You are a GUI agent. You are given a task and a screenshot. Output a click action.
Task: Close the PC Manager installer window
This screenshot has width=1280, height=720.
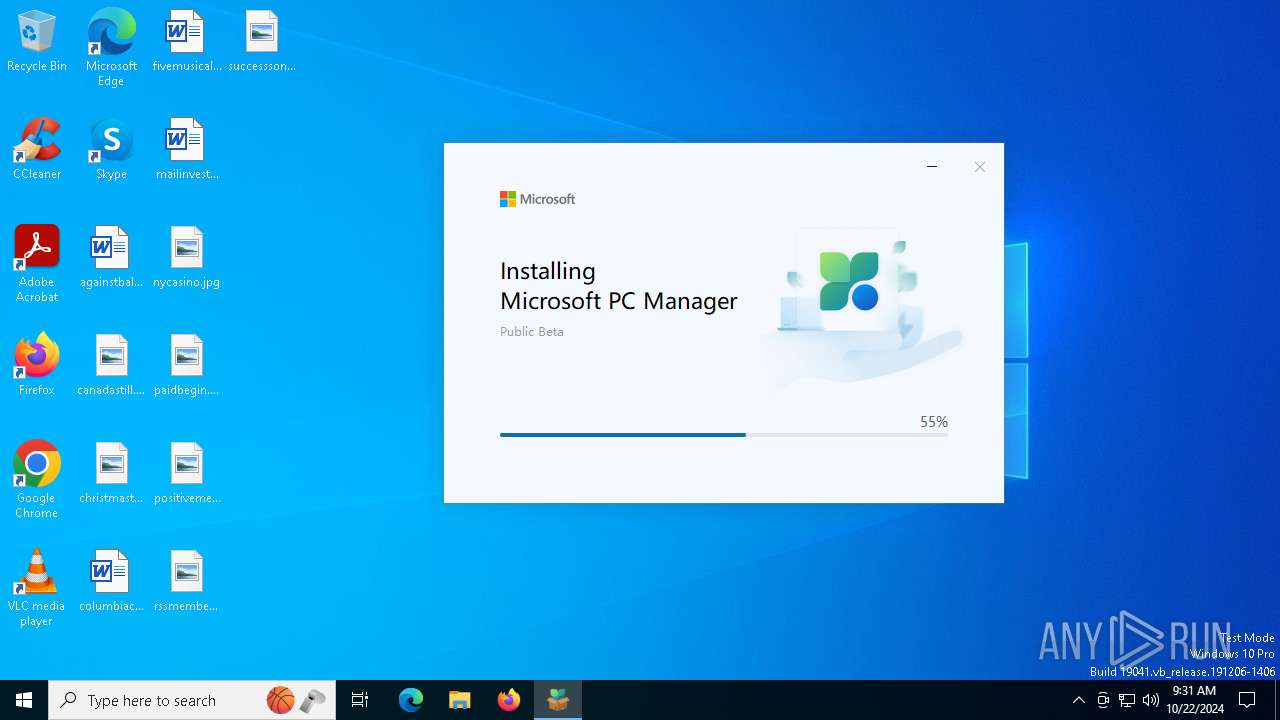coord(980,167)
